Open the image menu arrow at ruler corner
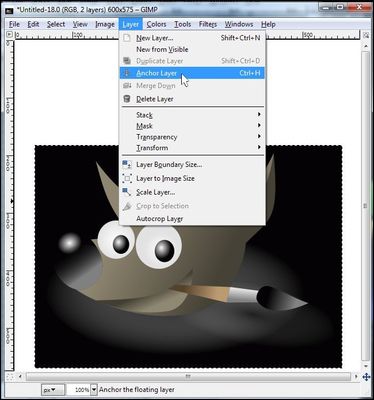This screenshot has height=400, width=374. pos(9,34)
